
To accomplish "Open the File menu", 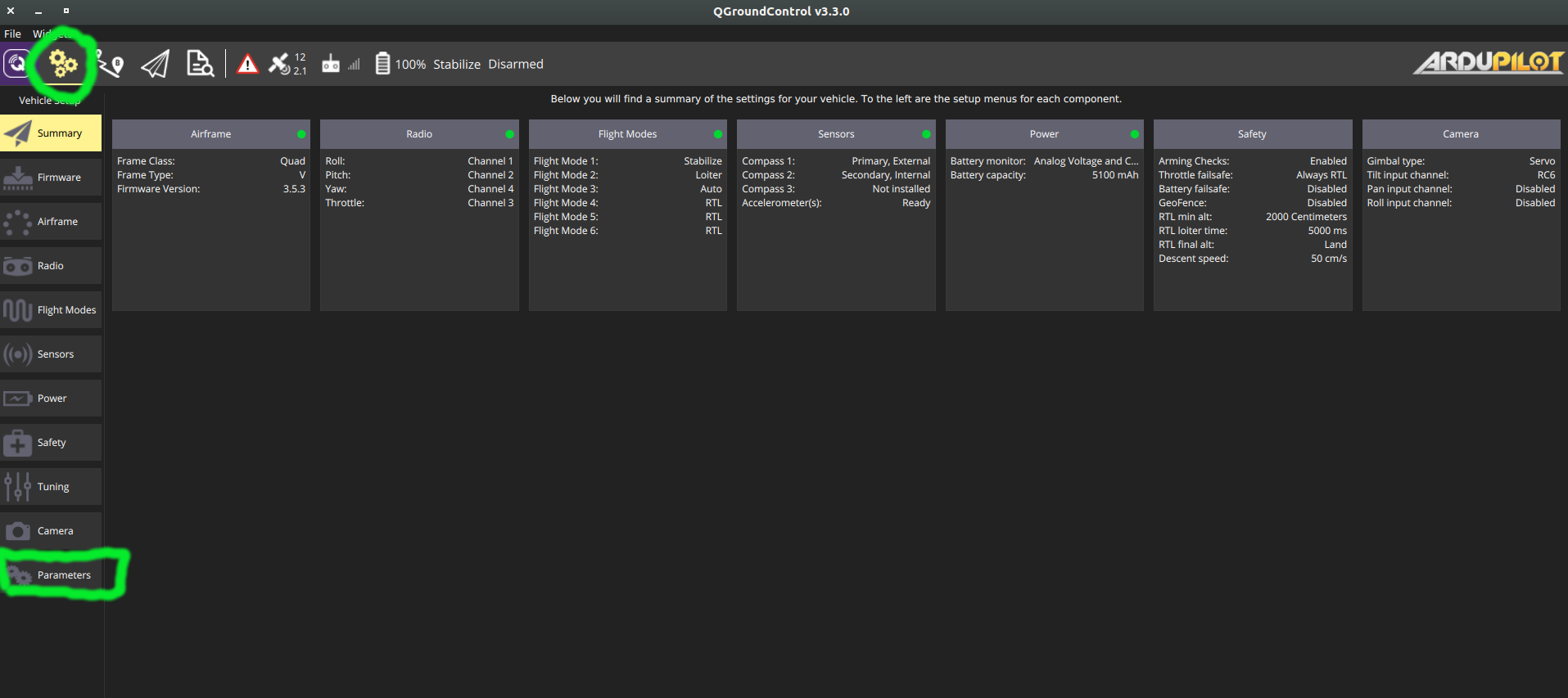I will point(12,34).
